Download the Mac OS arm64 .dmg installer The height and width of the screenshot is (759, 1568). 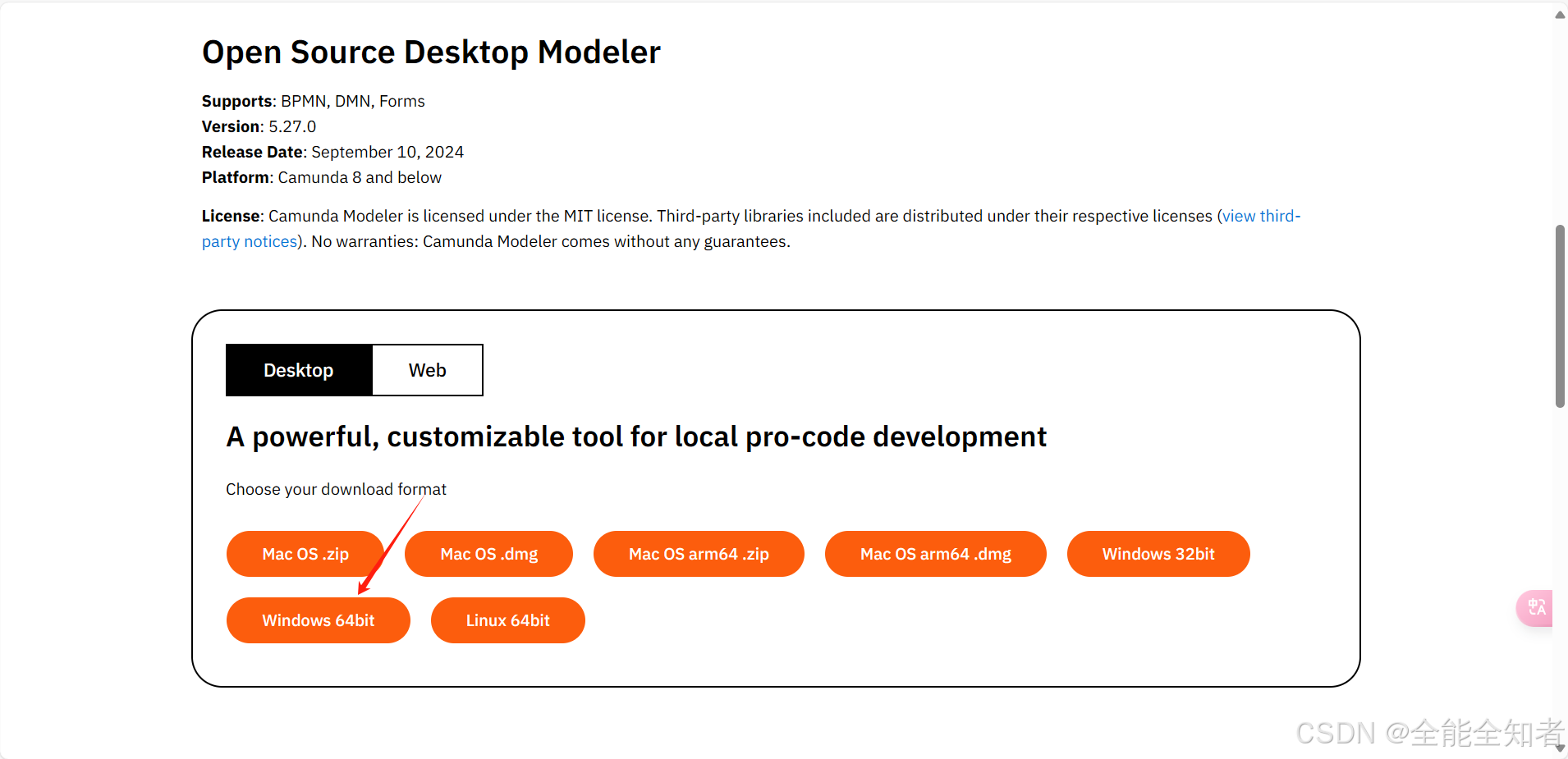(936, 554)
